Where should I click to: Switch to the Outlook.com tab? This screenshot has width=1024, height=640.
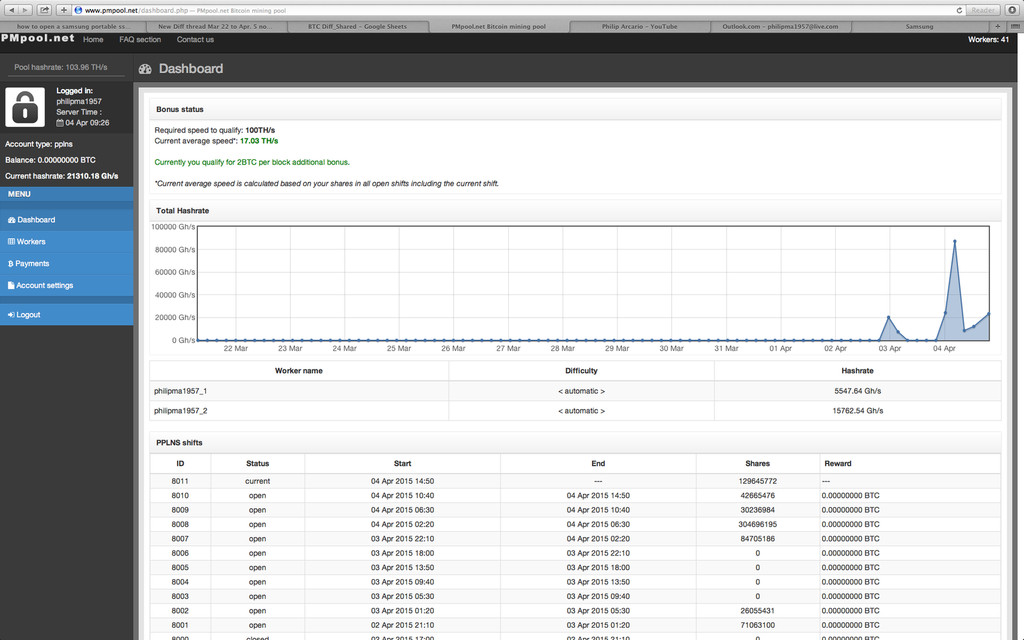[780, 26]
